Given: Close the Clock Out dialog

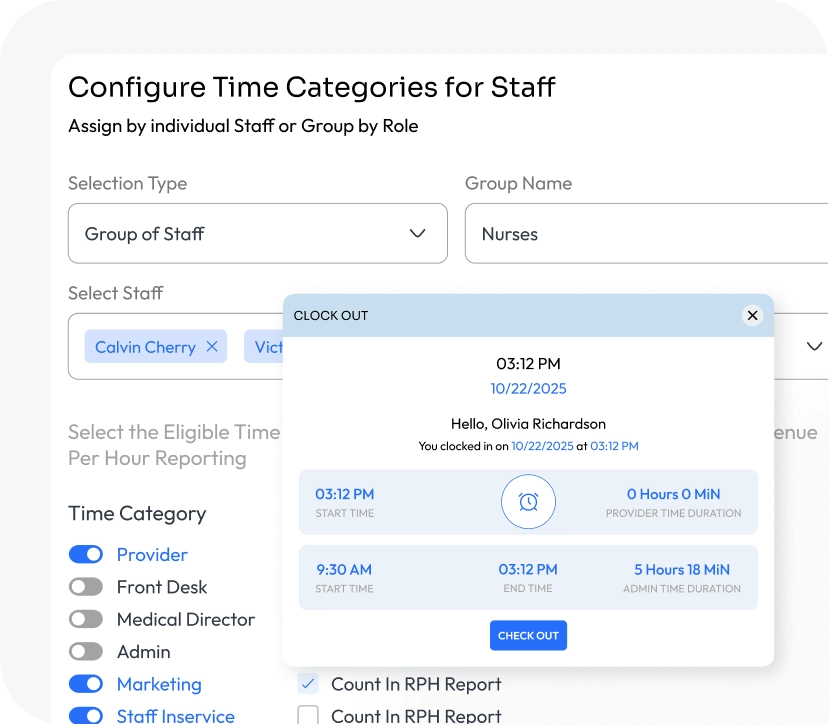Looking at the screenshot, I should click(x=753, y=315).
